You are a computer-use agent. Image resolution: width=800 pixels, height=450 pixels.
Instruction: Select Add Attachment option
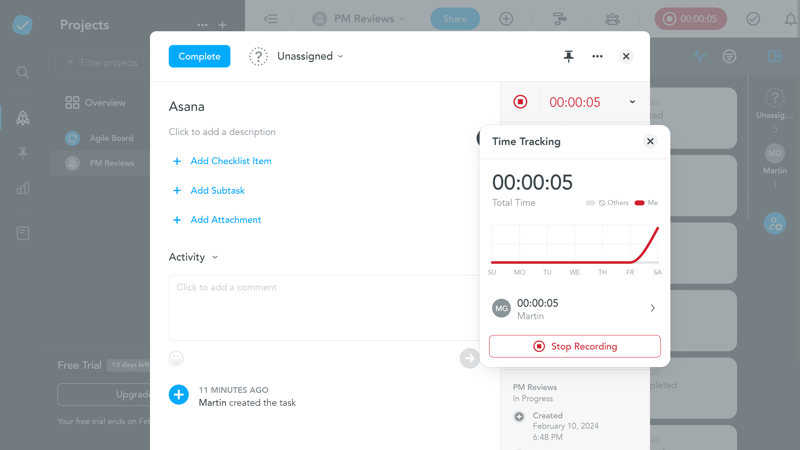(225, 220)
